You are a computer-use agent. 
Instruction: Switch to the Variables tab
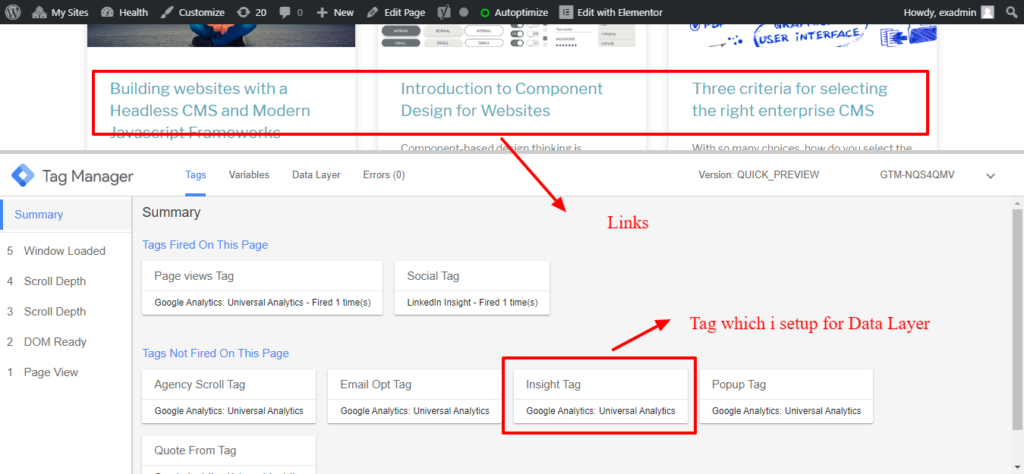click(x=249, y=175)
